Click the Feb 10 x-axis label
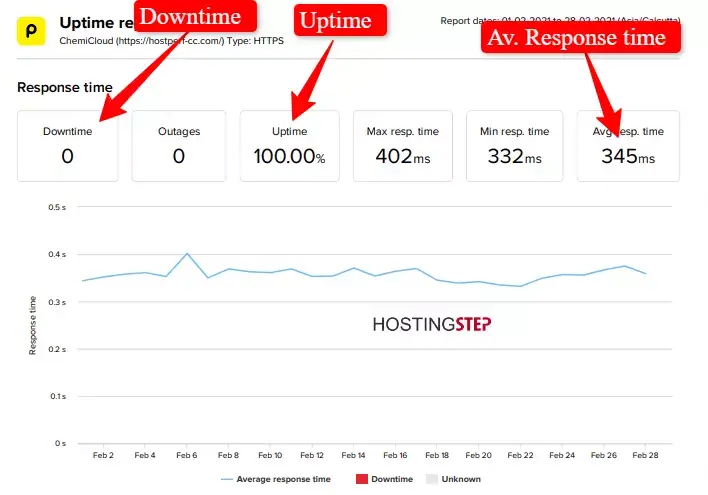The image size is (708, 495). click(x=270, y=455)
